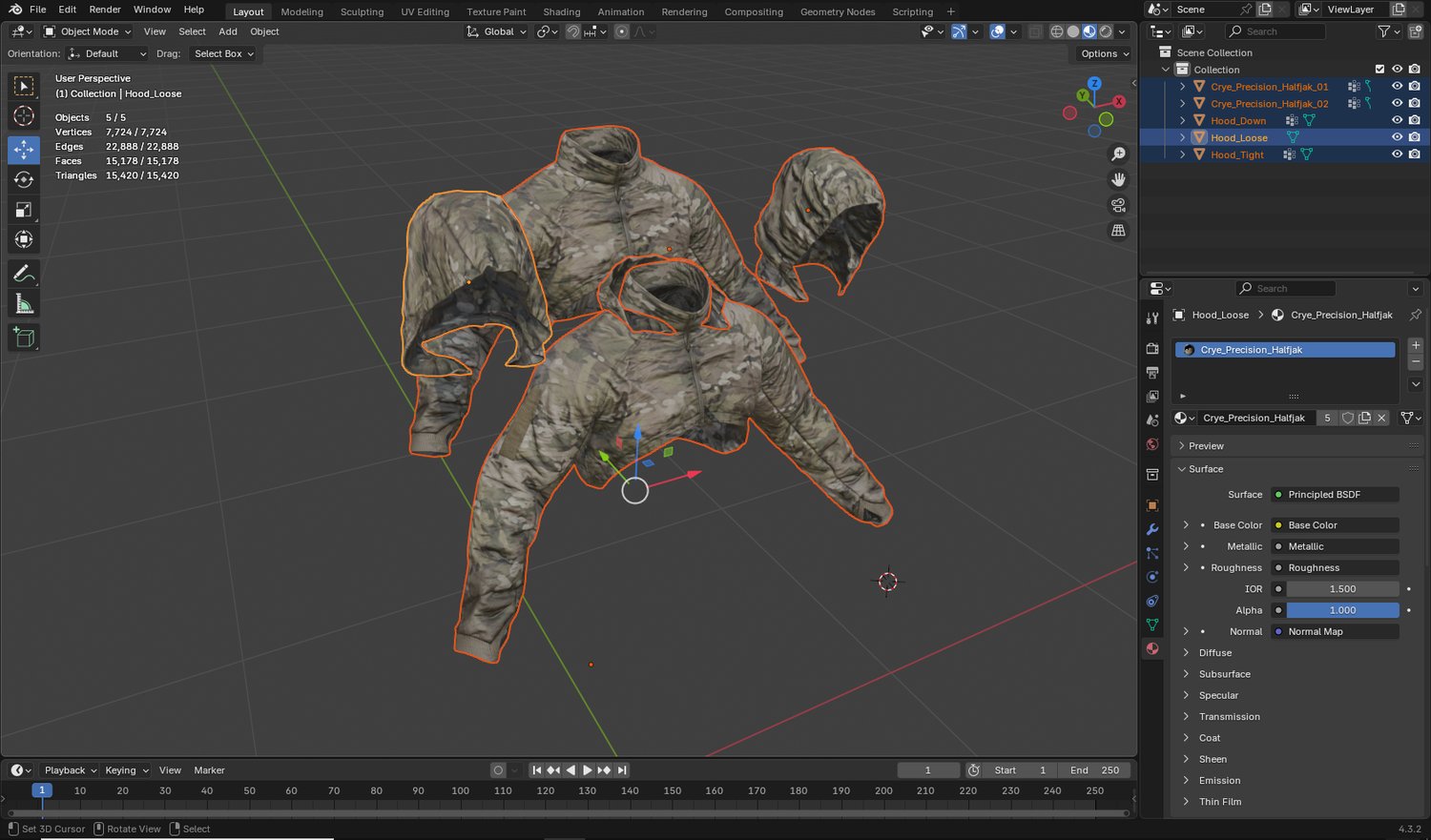Open the Render menu
1431x840 pixels.
[x=105, y=10]
